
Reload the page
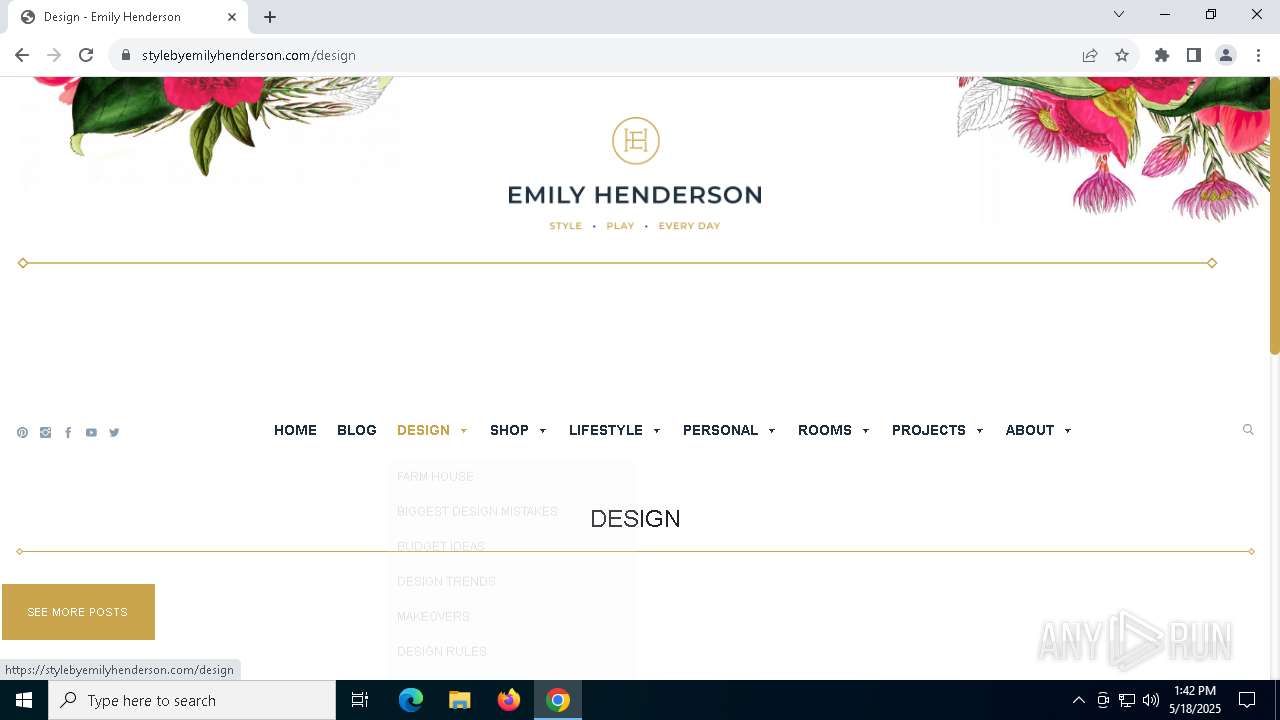pos(86,55)
